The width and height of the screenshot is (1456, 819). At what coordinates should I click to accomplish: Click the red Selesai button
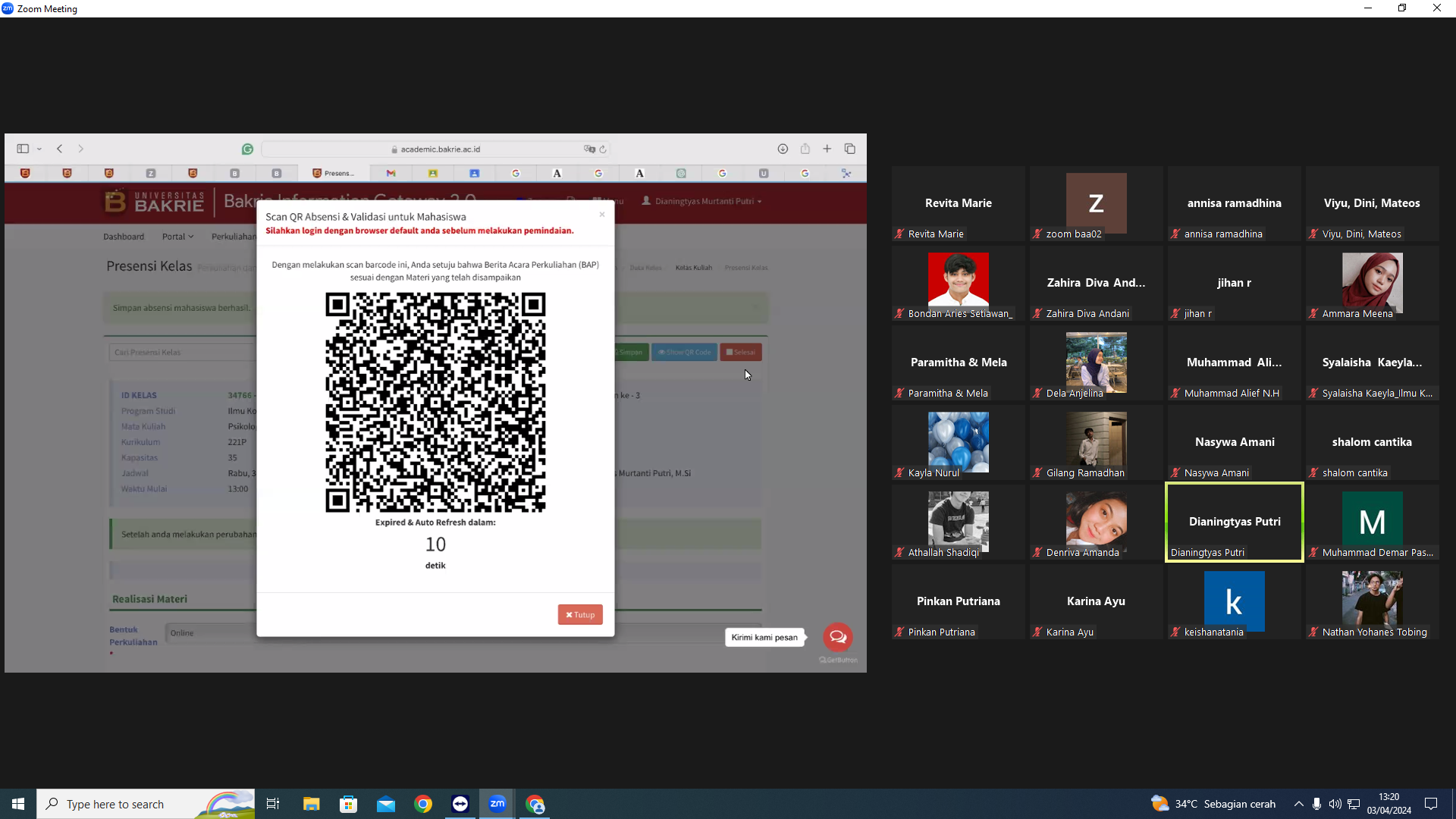tap(741, 352)
